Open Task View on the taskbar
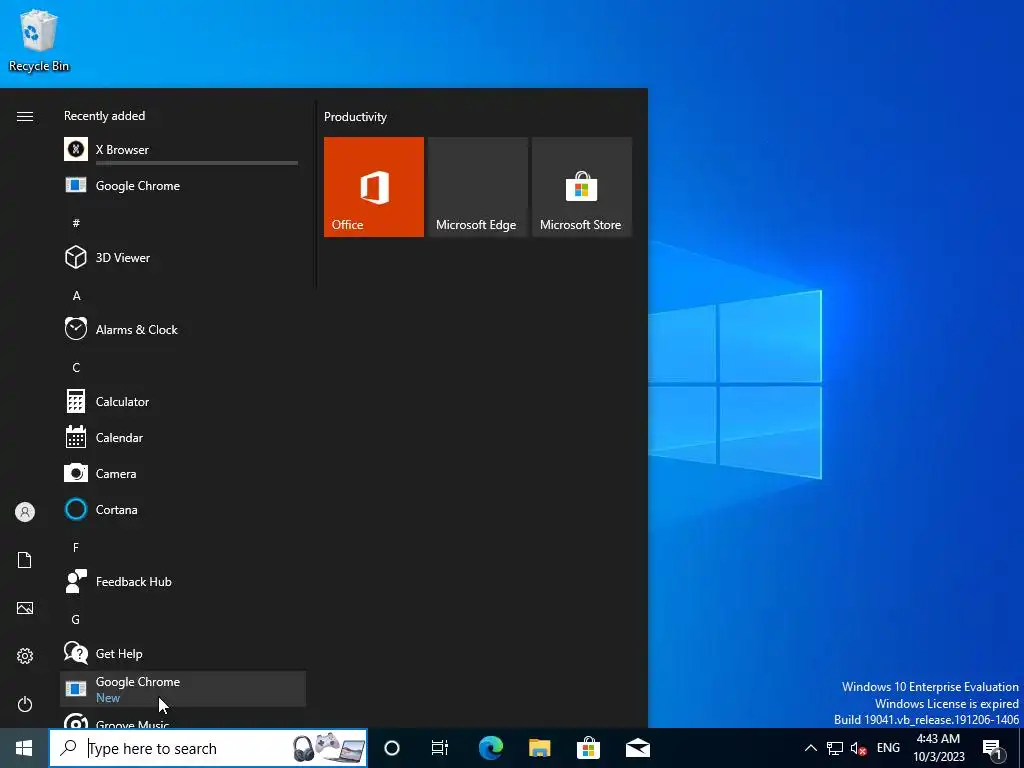Screen dimensions: 1024x768 coord(440,748)
